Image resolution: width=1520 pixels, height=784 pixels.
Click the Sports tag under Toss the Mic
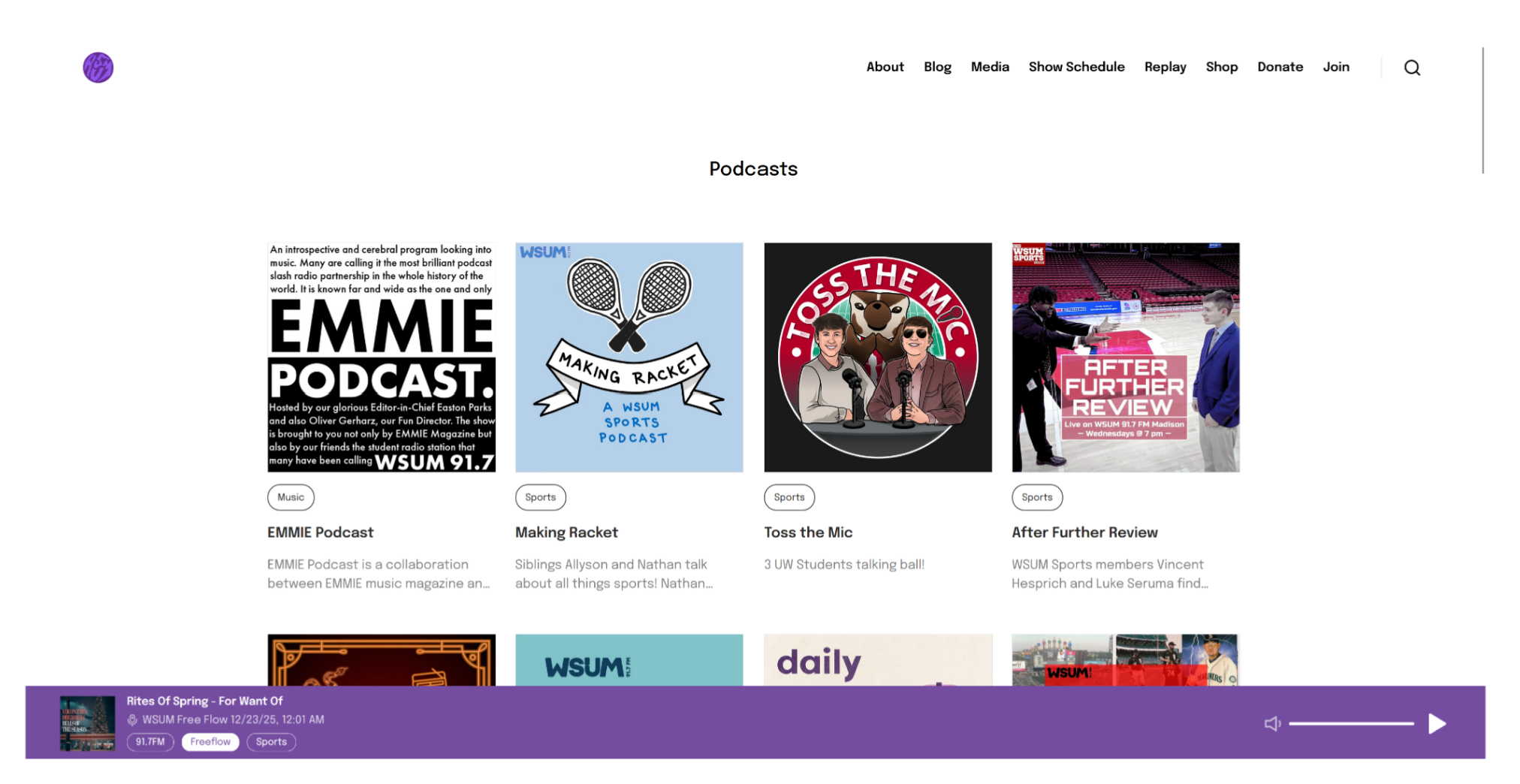point(789,497)
